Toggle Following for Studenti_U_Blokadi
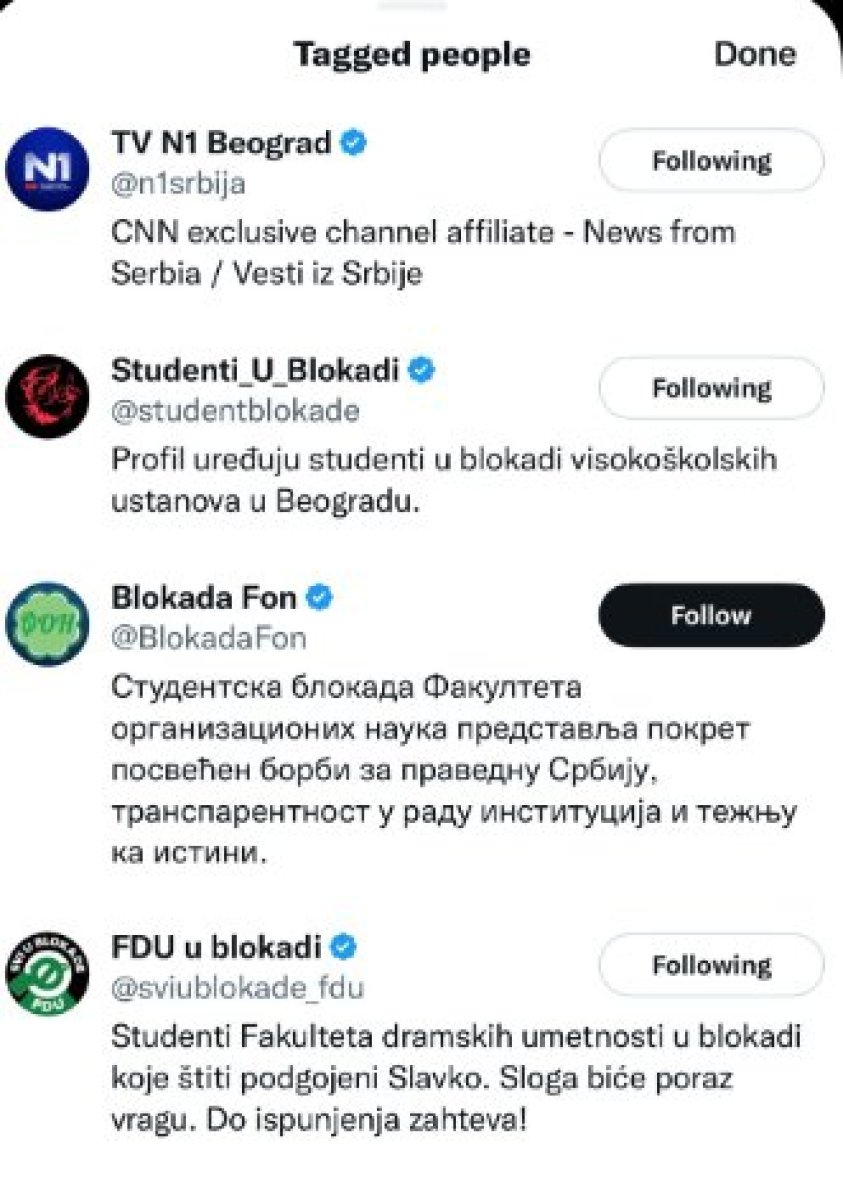The width and height of the screenshot is (843, 1200). tap(711, 388)
